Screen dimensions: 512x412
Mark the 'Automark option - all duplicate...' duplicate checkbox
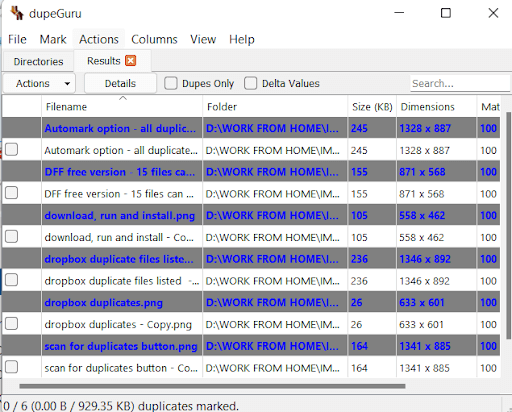pyautogui.click(x=11, y=150)
